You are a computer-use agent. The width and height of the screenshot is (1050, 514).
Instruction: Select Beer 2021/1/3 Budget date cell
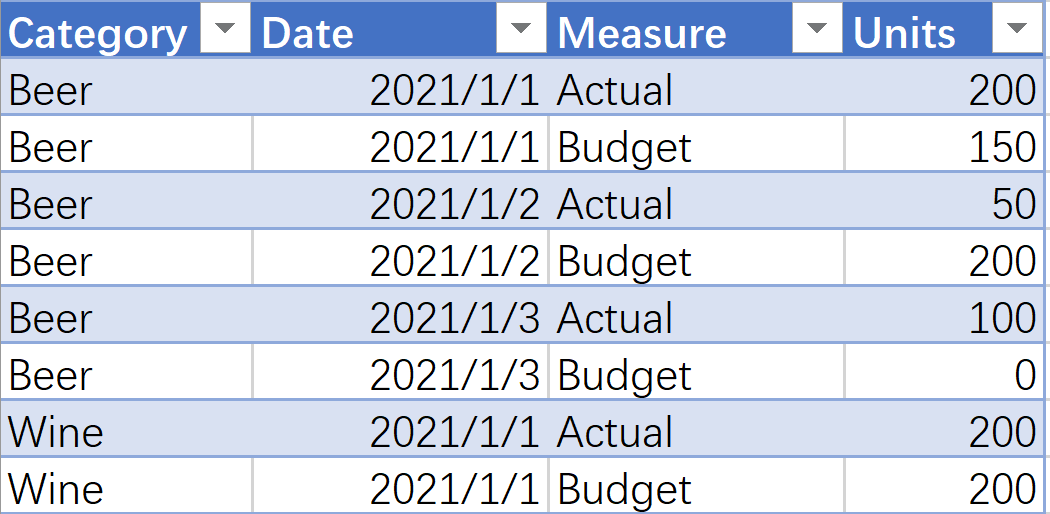click(400, 371)
